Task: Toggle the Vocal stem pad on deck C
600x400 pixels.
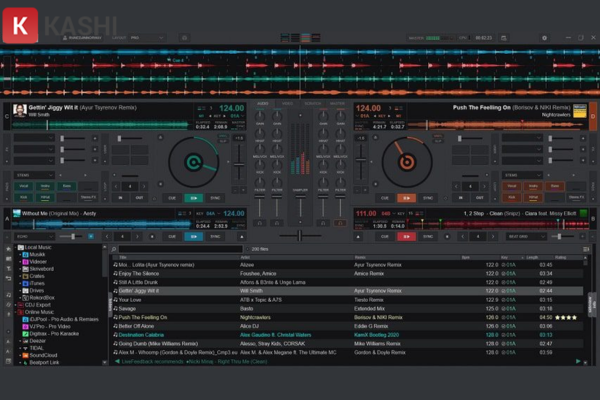Action: [x=24, y=186]
